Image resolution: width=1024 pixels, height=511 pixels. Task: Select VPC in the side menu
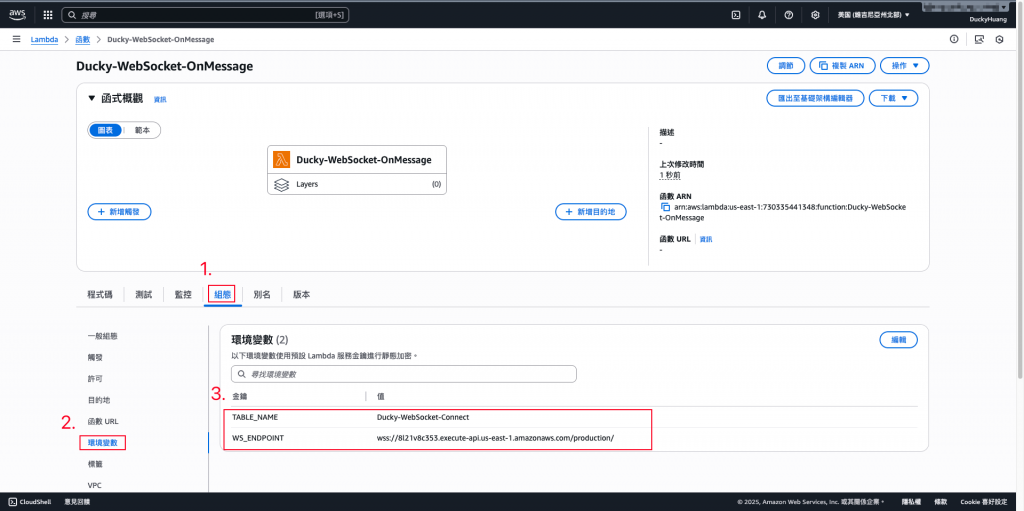coord(94,486)
